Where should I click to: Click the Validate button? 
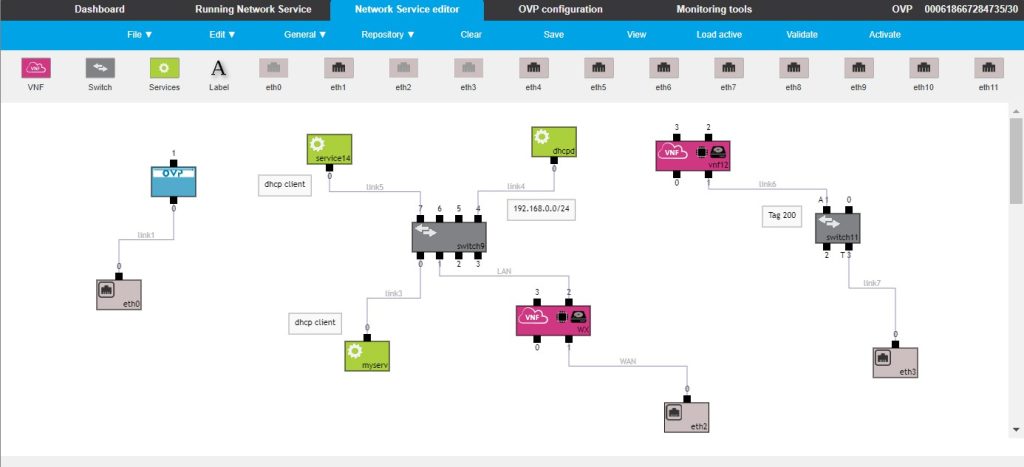[801, 35]
